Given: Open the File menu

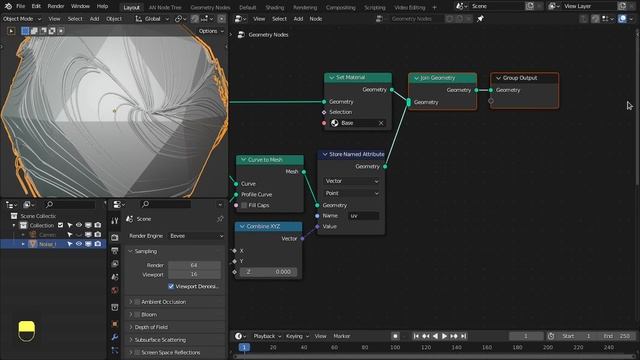Looking at the screenshot, I should click(20, 6).
